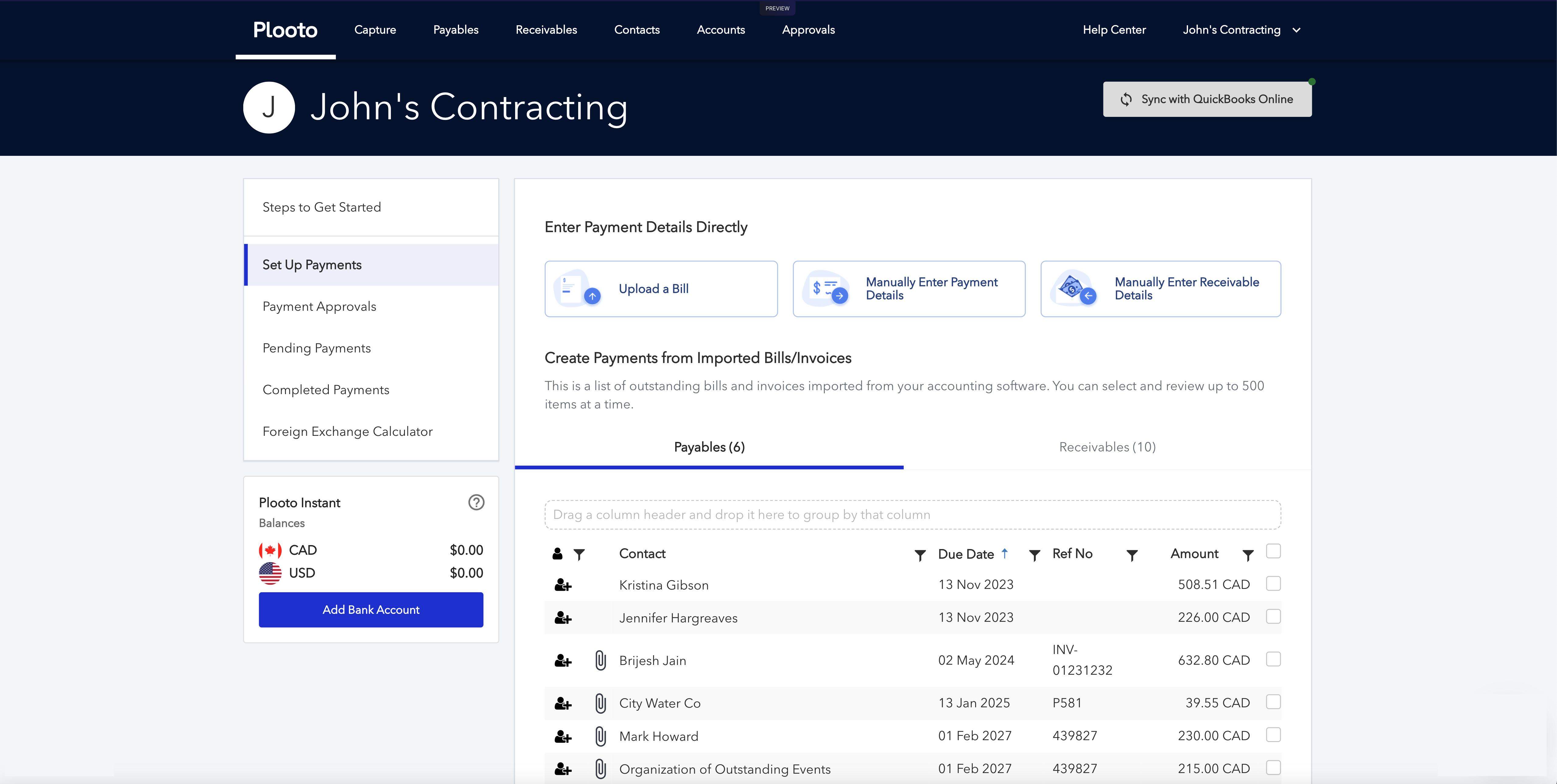Image resolution: width=1557 pixels, height=784 pixels.
Task: Expand the John's Contracting account dropdown
Action: 1296,30
